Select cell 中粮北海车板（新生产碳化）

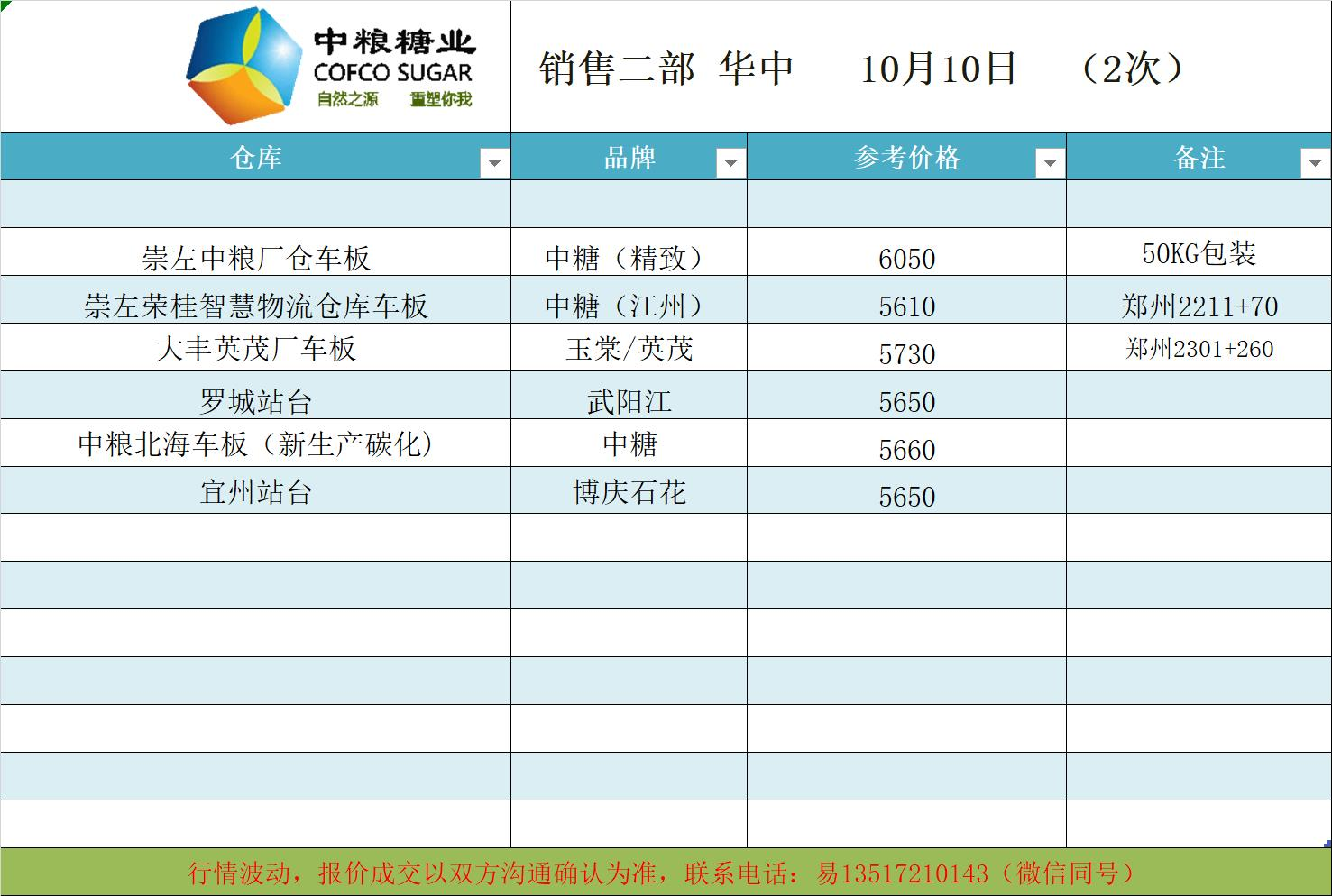[x=256, y=444]
